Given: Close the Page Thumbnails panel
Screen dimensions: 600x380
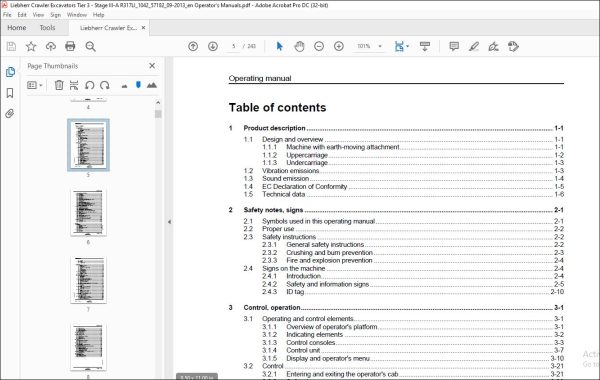Looking at the screenshot, I should 152,66.
